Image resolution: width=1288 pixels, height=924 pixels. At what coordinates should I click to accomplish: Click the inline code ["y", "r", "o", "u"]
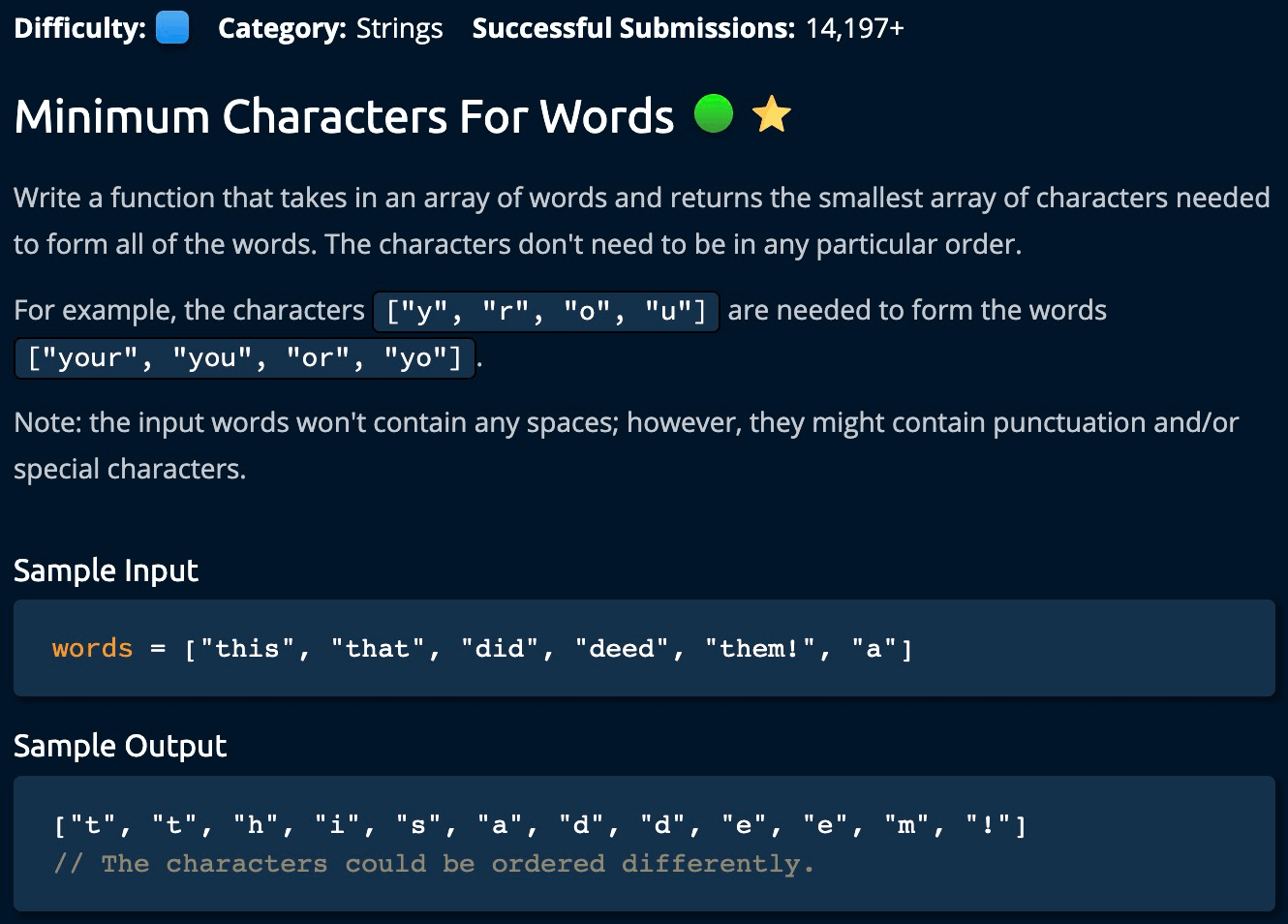[546, 311]
